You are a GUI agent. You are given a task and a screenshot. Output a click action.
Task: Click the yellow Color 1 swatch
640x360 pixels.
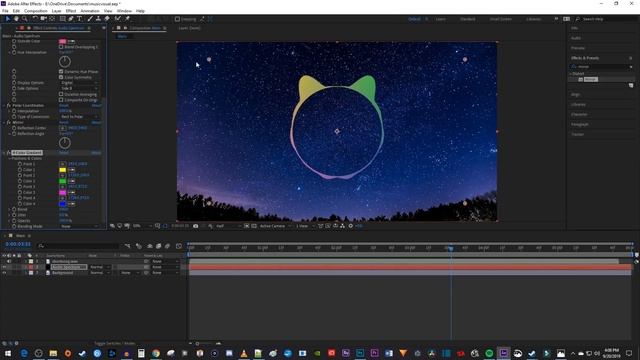(62, 169)
